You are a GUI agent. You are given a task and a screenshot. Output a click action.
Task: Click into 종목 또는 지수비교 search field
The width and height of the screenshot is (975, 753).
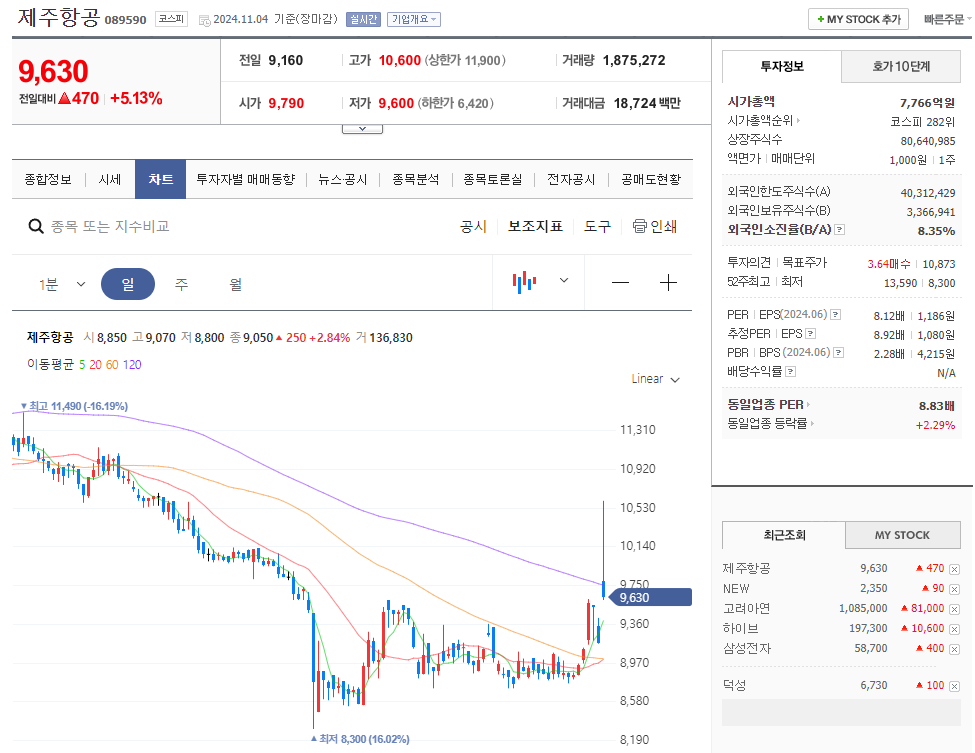110,226
